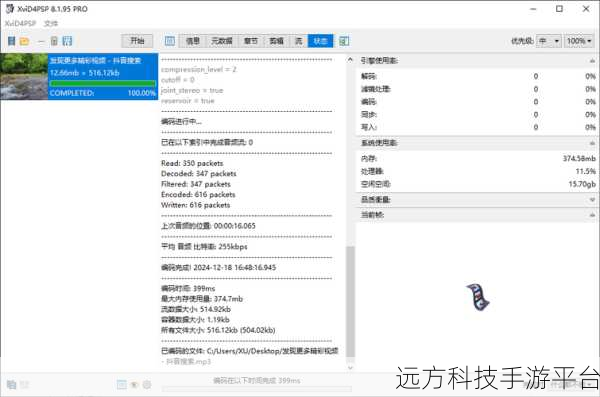Click the bottom status progress bar
This screenshot has height=397, width=600.
tap(256, 389)
